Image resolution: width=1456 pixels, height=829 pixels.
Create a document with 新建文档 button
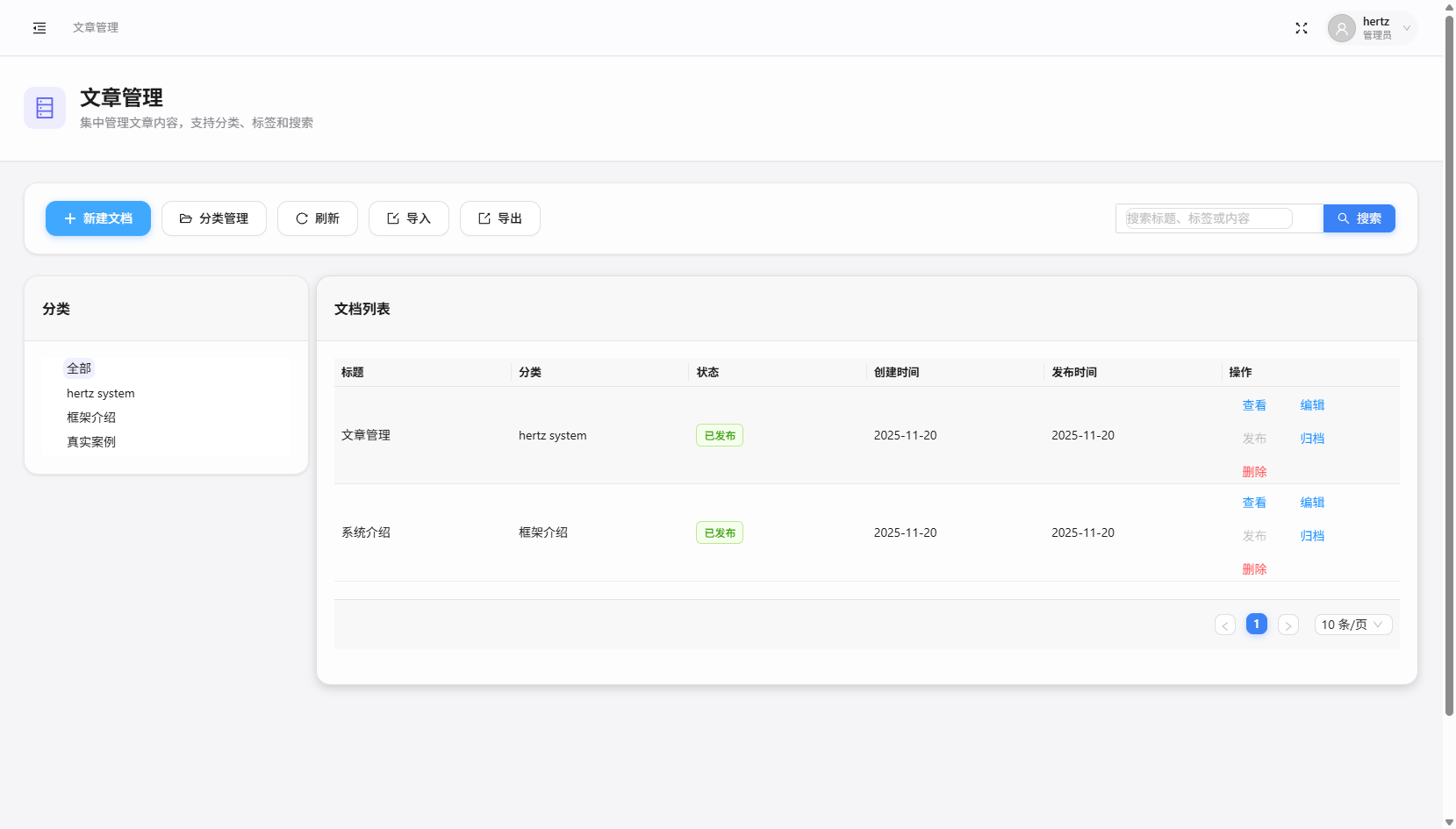(97, 218)
